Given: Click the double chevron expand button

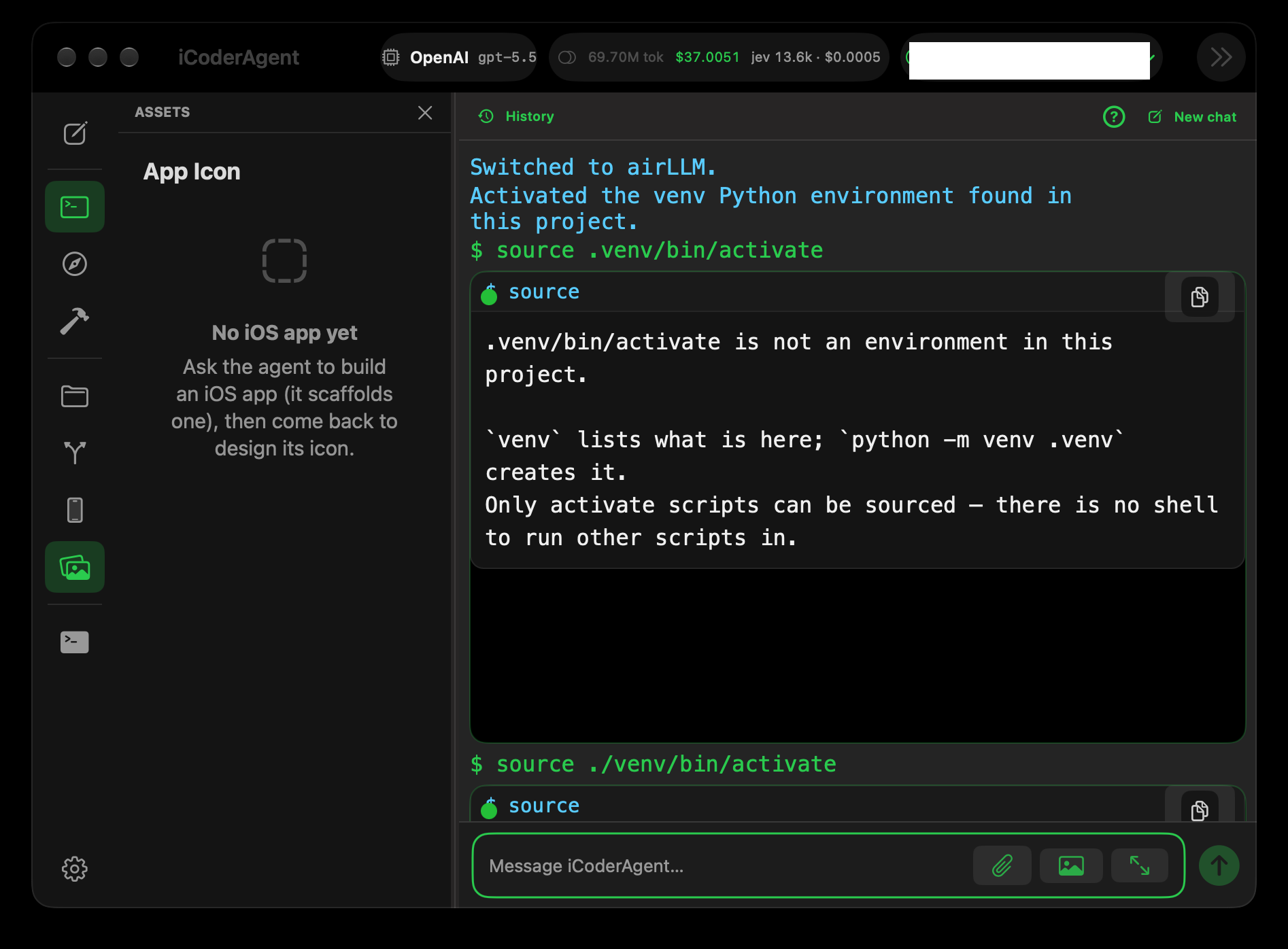Looking at the screenshot, I should click(1221, 57).
